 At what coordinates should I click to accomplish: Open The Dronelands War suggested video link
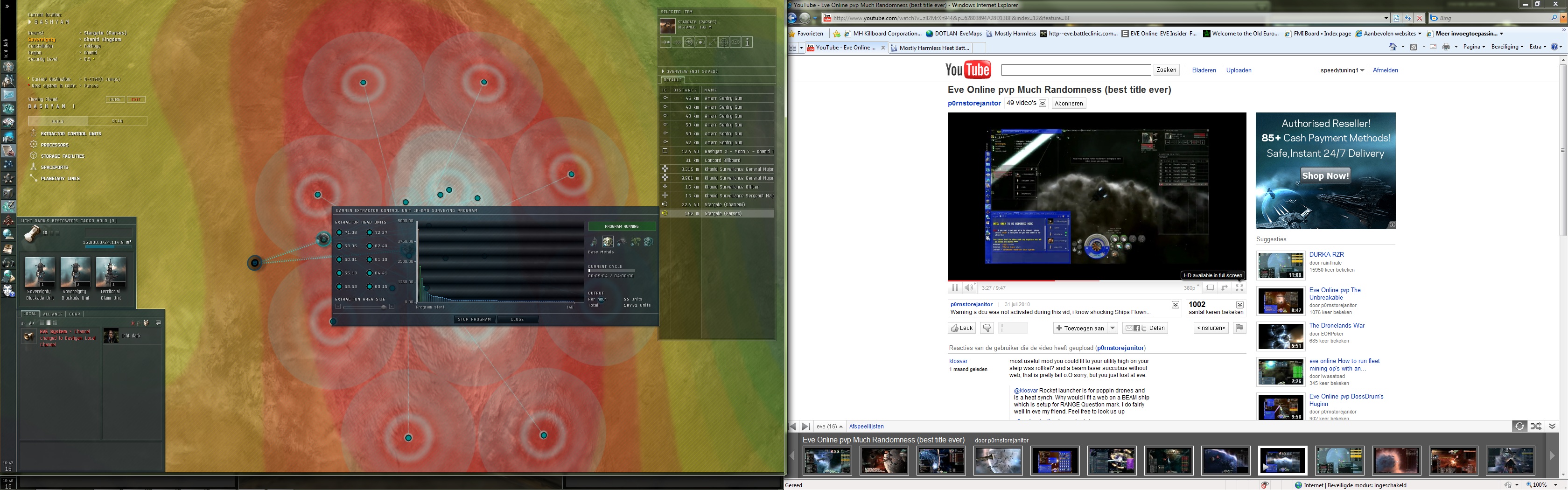(1337, 326)
